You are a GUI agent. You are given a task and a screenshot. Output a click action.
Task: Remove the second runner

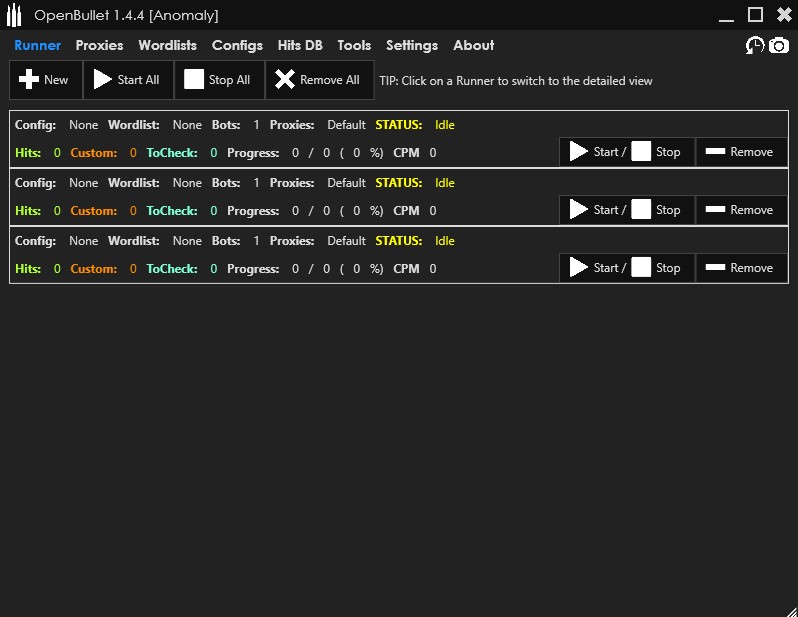click(742, 210)
